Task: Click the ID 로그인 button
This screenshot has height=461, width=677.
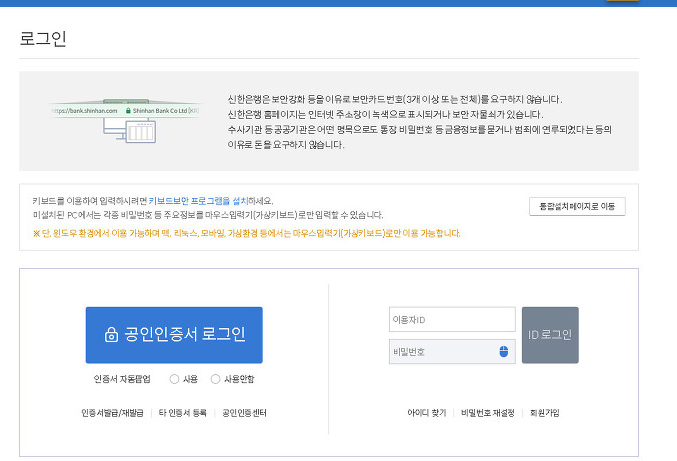Action: (x=550, y=335)
